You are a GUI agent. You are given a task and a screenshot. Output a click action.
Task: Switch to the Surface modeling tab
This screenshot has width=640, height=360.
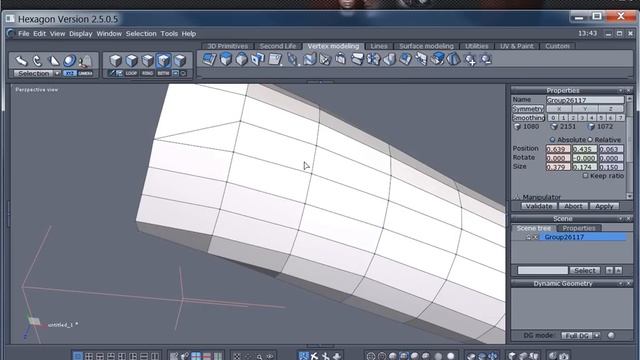tap(426, 46)
